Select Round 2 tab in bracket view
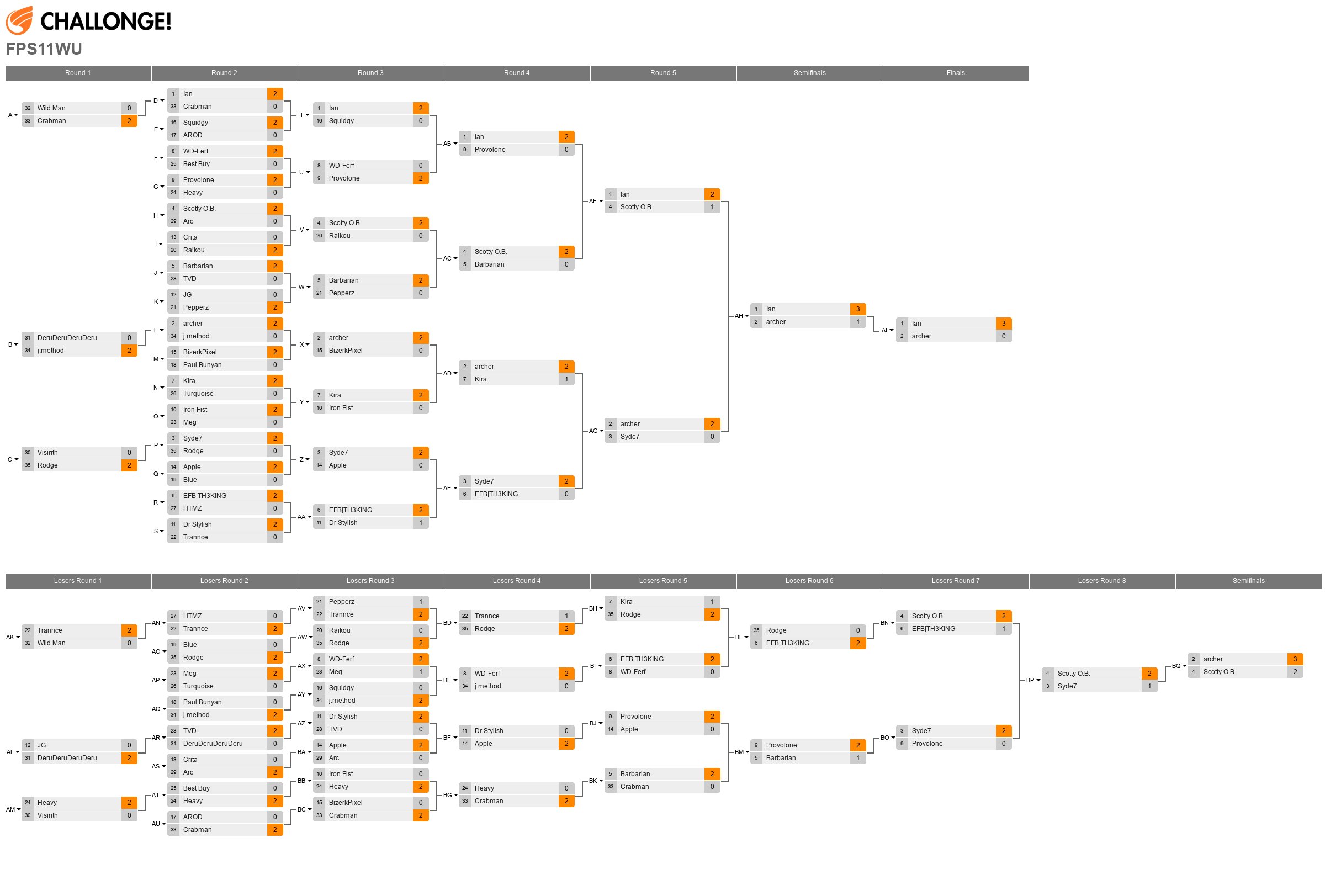Screen dimensions: 1325x896 pyautogui.click(x=223, y=72)
